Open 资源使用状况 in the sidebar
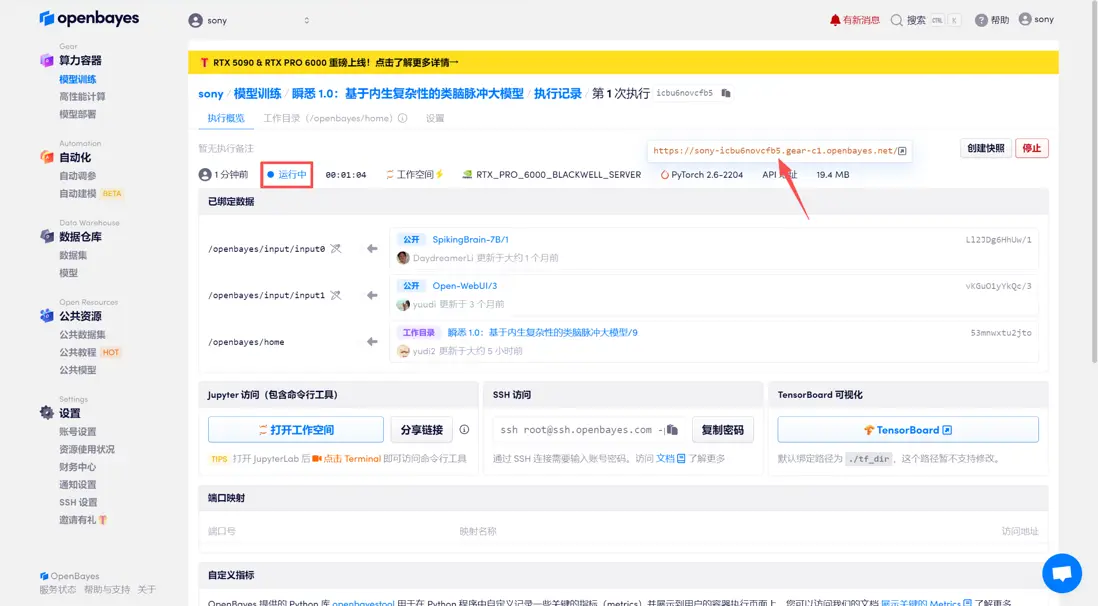Screen dimensions: 1098x606 coord(87,449)
